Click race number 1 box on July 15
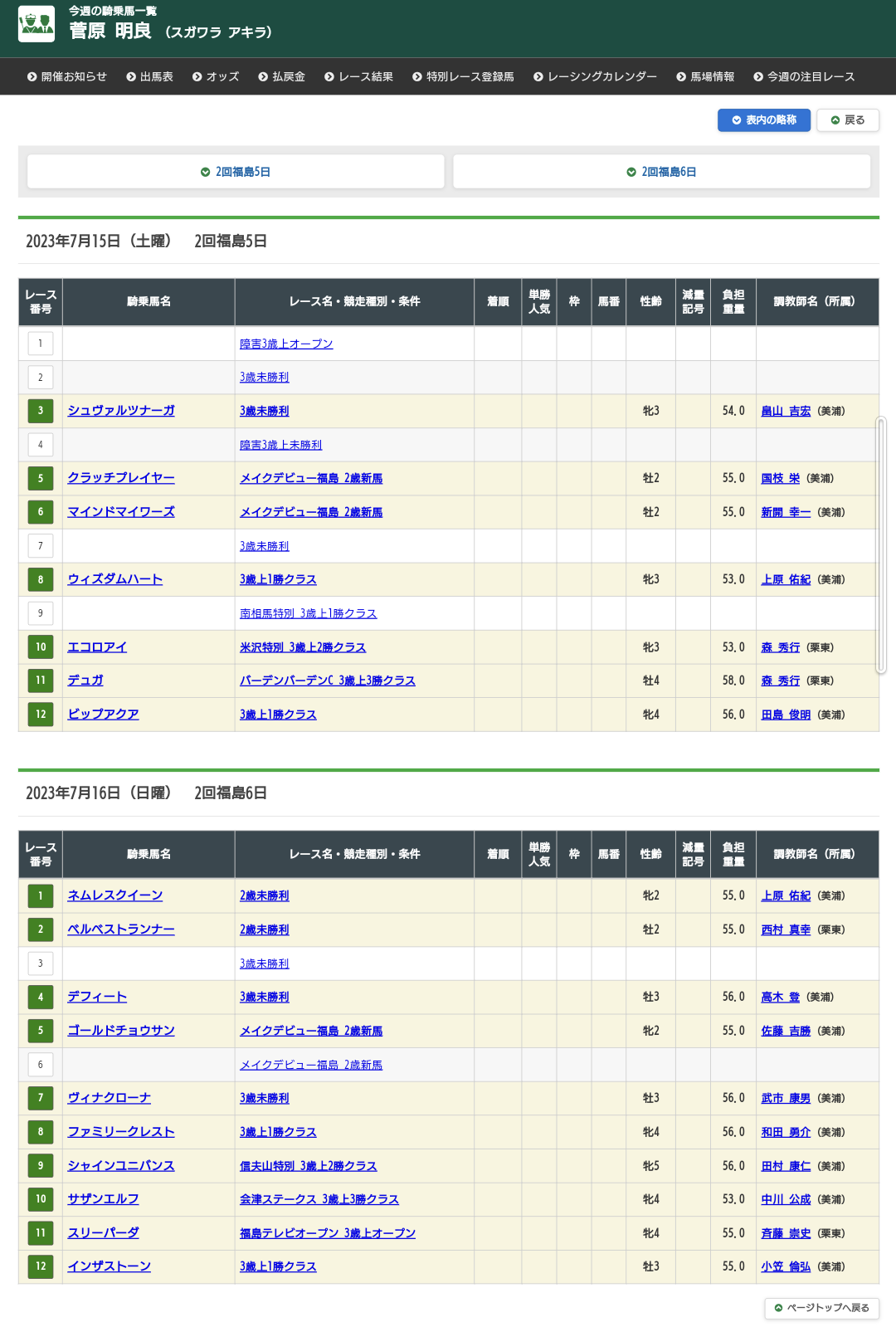 point(41,344)
